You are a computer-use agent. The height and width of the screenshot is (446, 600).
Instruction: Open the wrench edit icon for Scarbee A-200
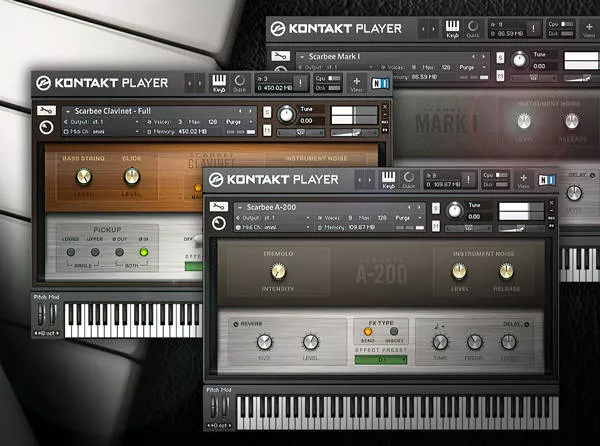(x=218, y=207)
